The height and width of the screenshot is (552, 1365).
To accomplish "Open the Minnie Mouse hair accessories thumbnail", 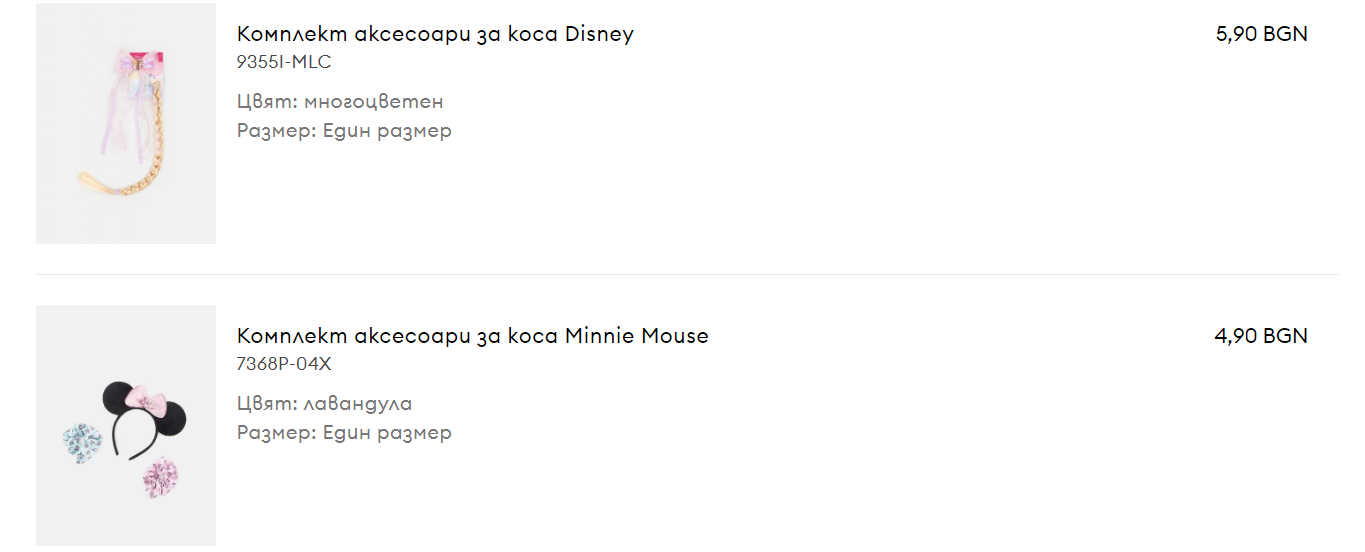I will [x=126, y=425].
